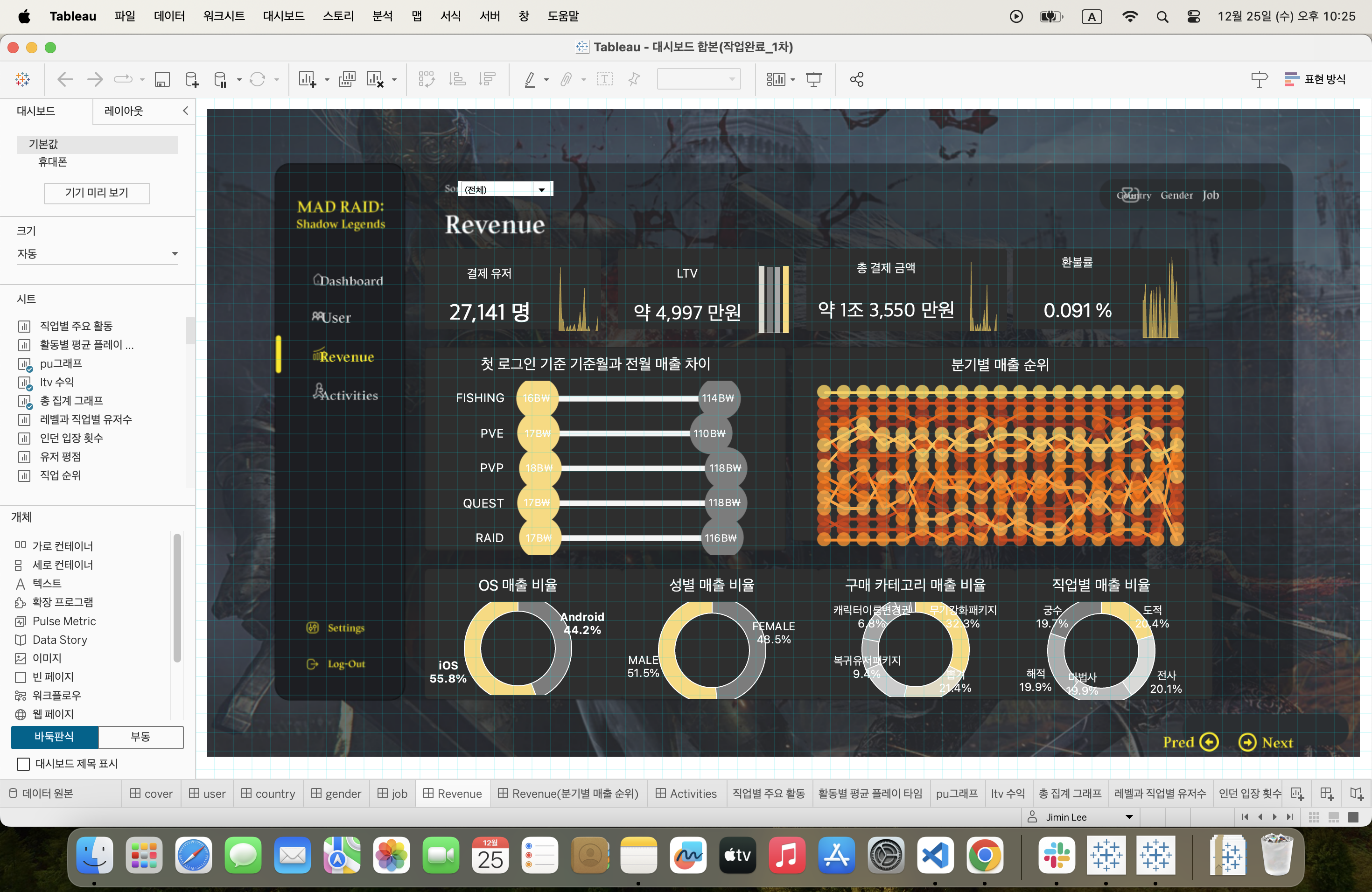Screen dimensions: 1372x892
Task: Open the data guide icon in the toolbar
Action: 1259,79
